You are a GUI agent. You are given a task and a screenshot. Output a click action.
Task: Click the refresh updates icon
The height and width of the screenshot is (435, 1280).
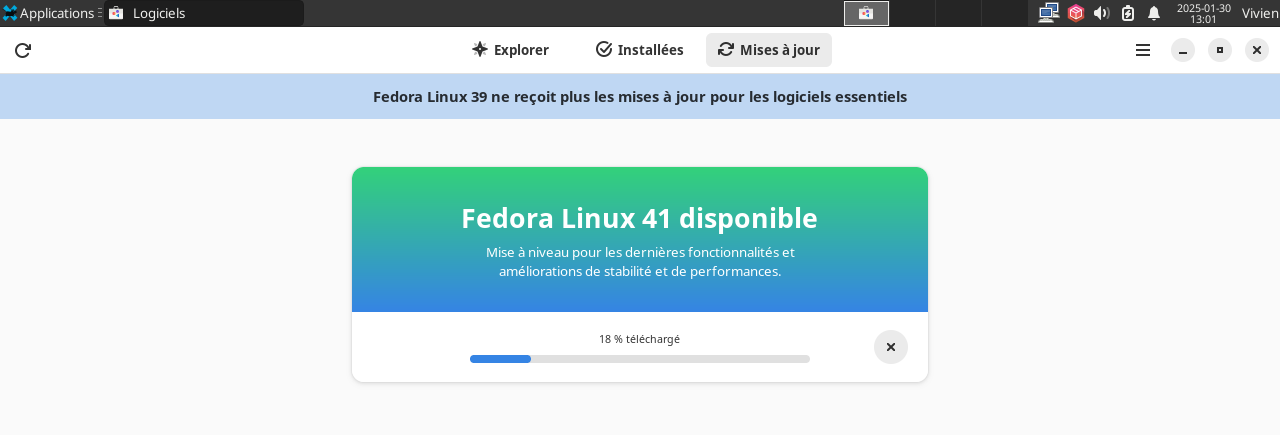(23, 50)
